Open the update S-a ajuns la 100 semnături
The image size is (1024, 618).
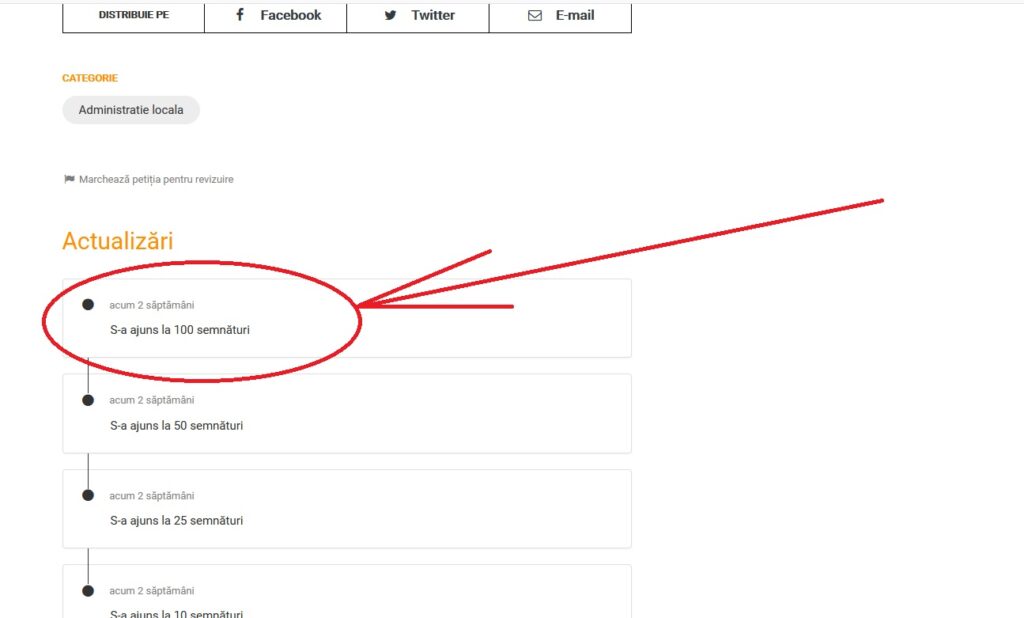[180, 329]
